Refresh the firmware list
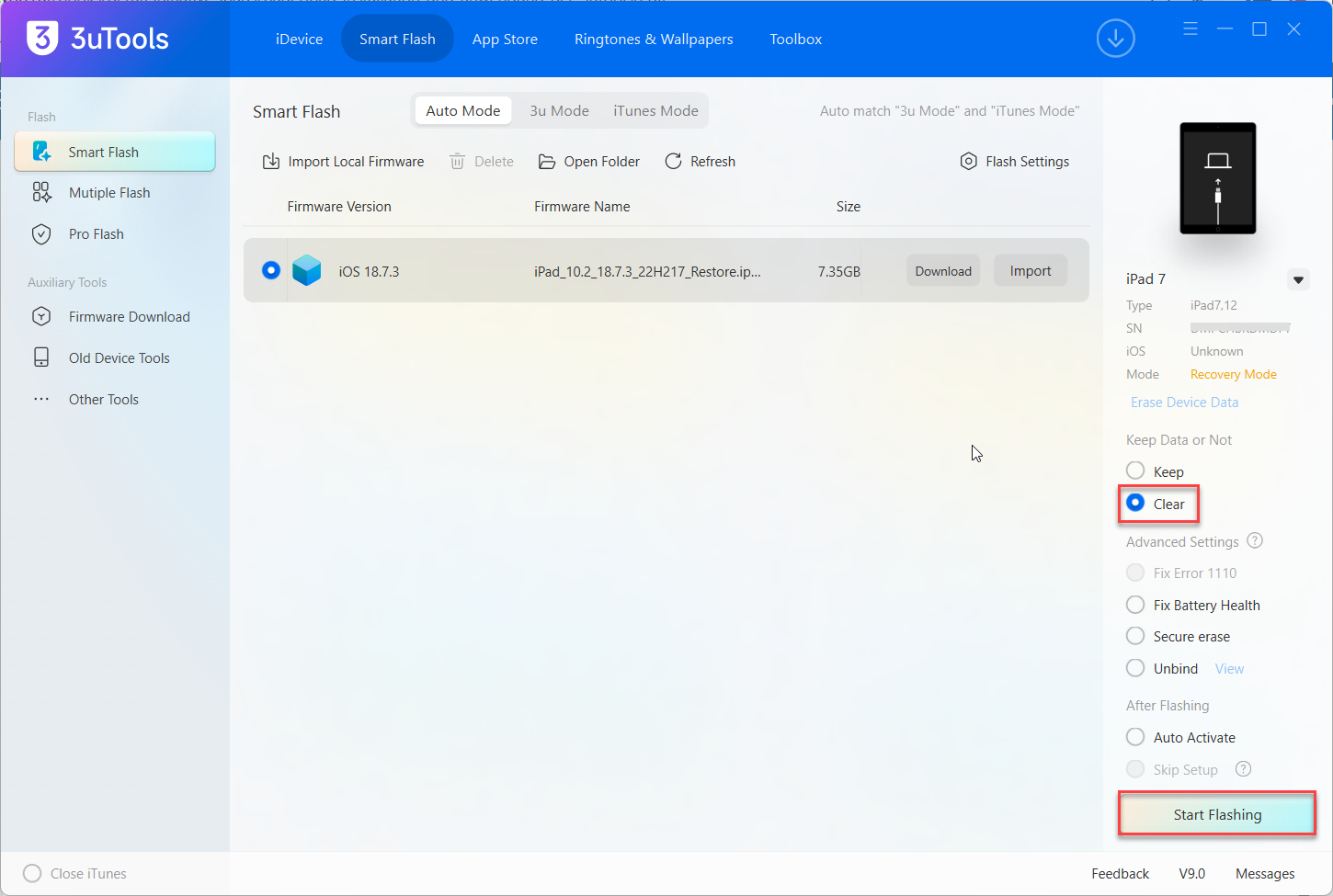Viewport: 1333px width, 896px height. click(700, 162)
